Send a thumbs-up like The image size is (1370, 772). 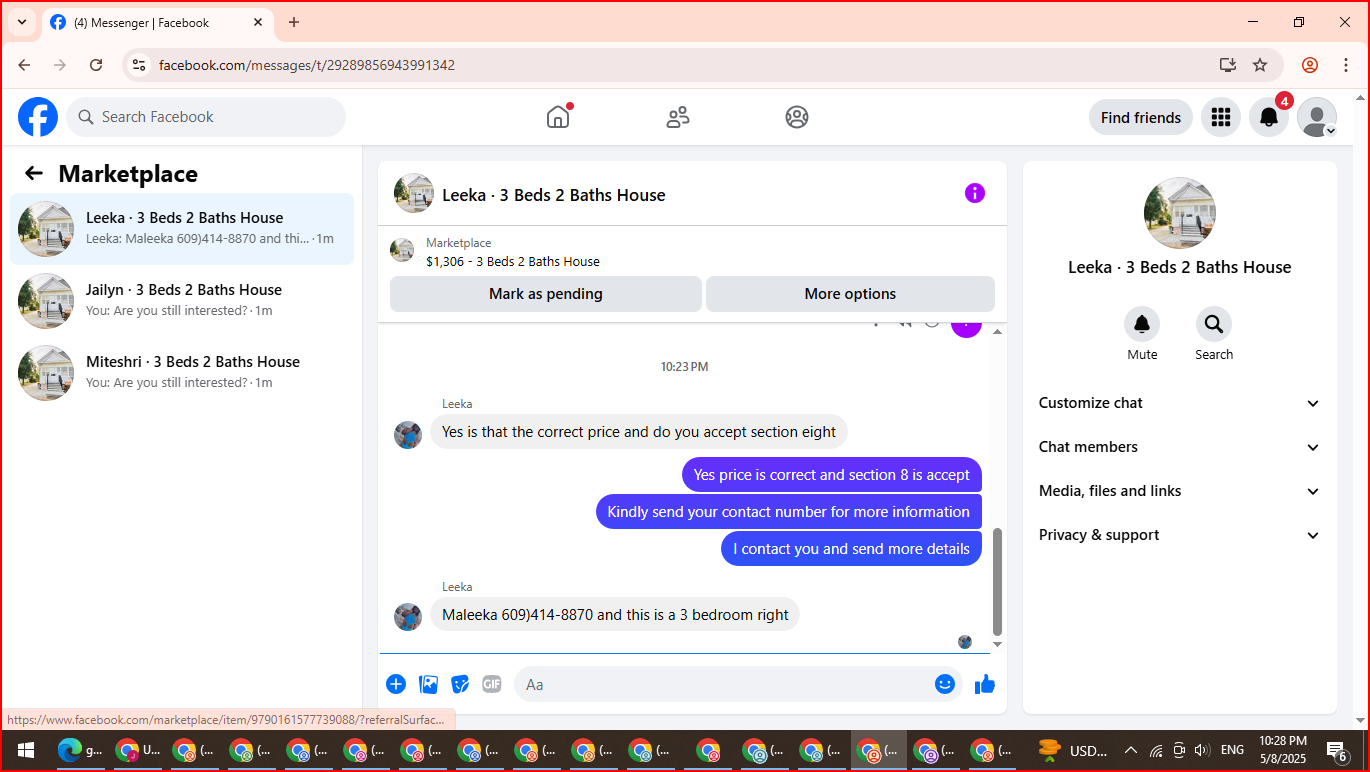(985, 684)
